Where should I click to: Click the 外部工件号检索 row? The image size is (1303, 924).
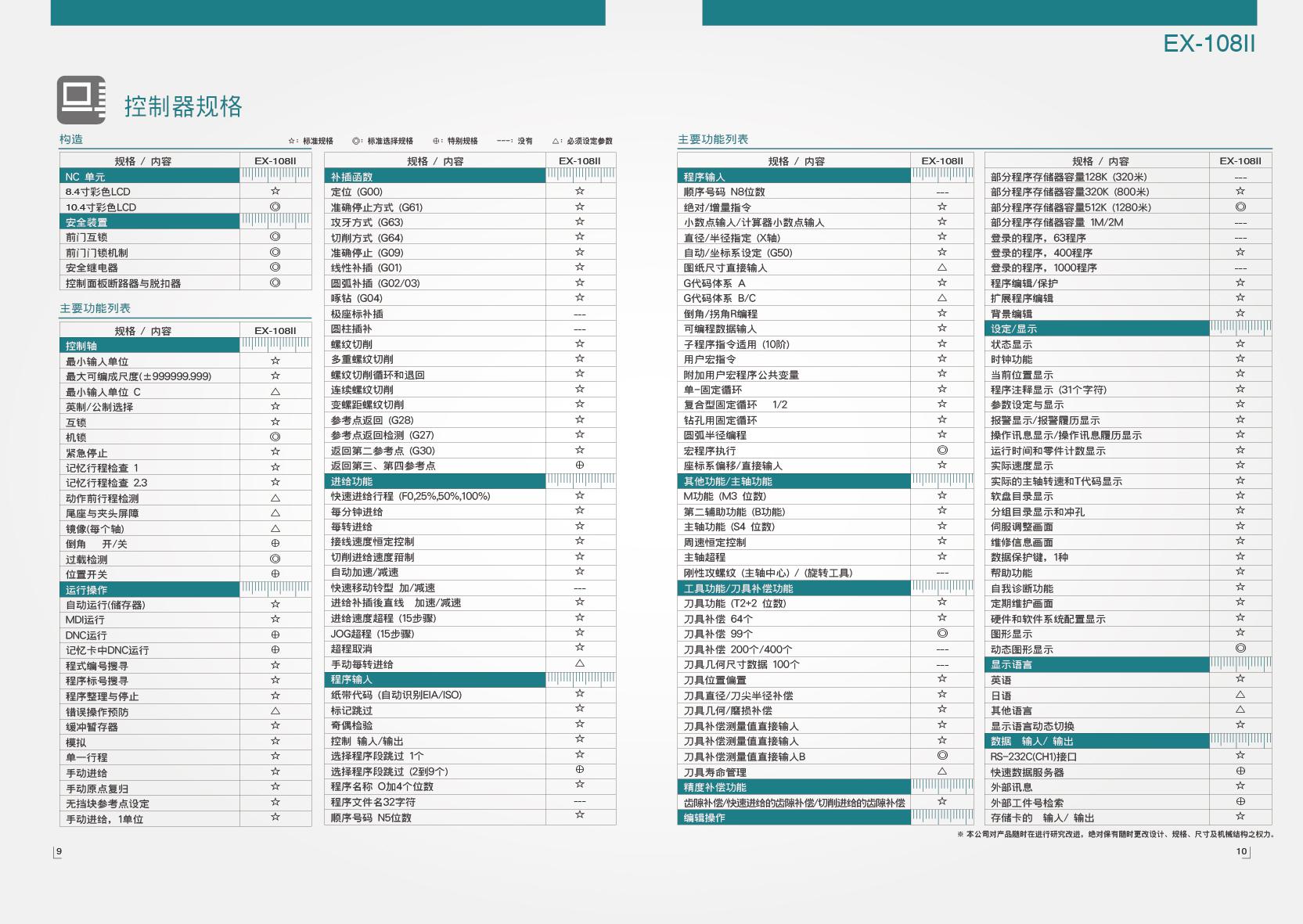pyautogui.click(x=1128, y=803)
